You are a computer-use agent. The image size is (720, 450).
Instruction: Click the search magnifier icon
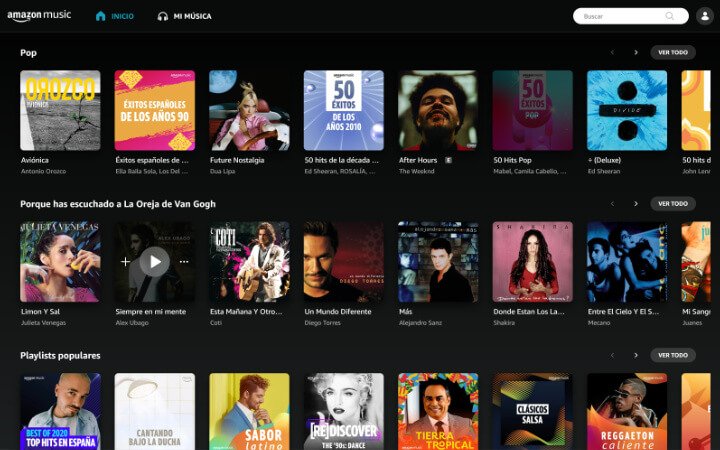click(x=669, y=16)
